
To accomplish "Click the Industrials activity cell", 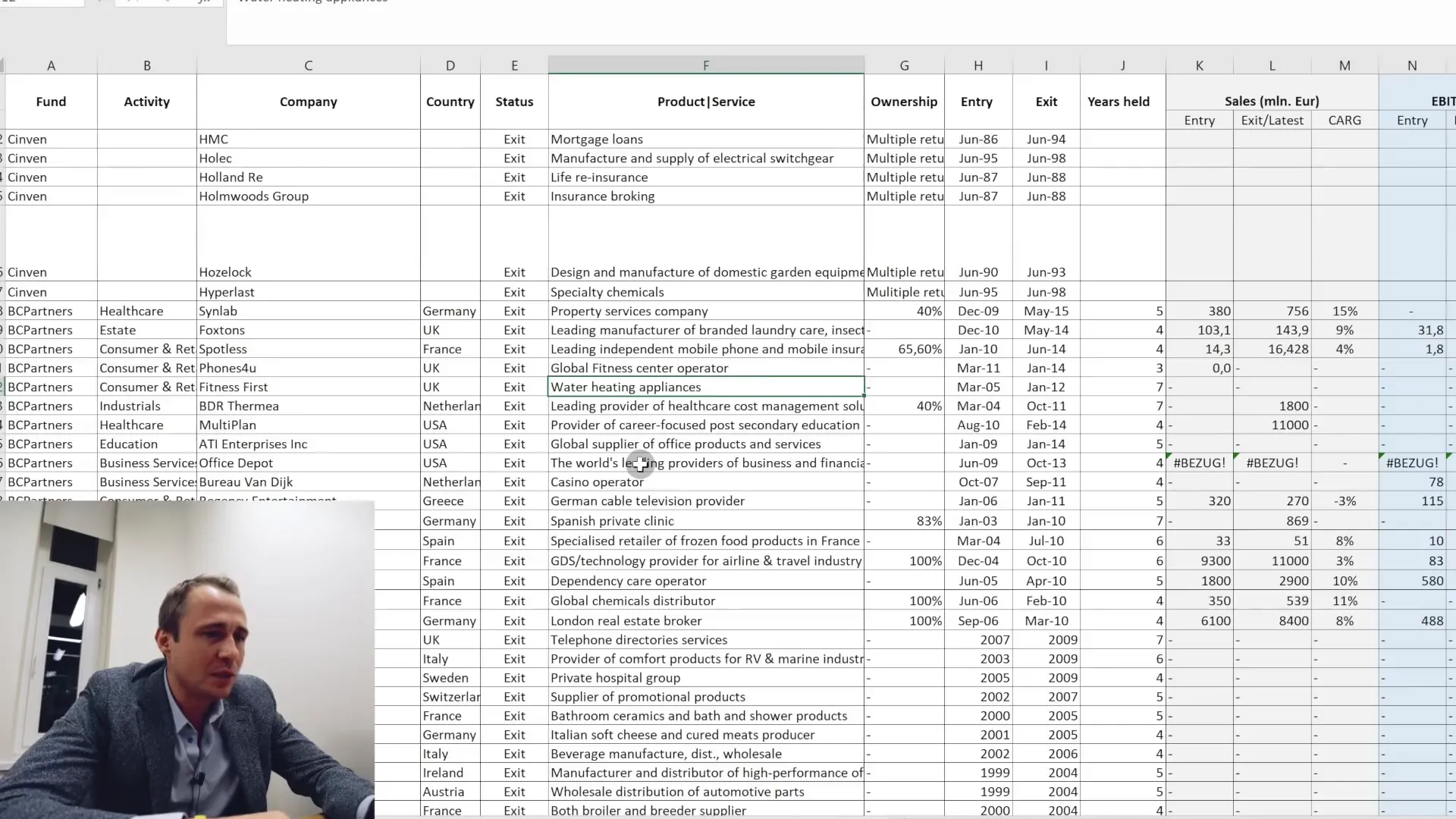I will 146,406.
